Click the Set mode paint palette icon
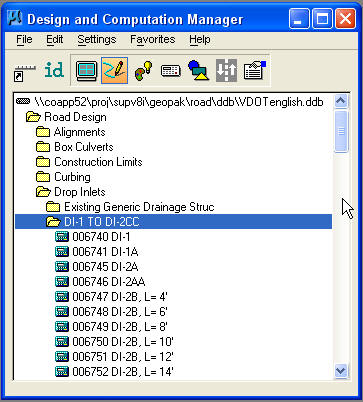Image resolution: width=363 pixels, height=402 pixels. tap(143, 71)
